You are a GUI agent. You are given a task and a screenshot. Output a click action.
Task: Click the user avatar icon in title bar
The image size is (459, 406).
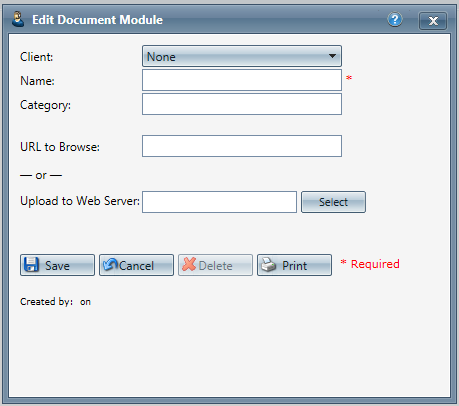18,19
